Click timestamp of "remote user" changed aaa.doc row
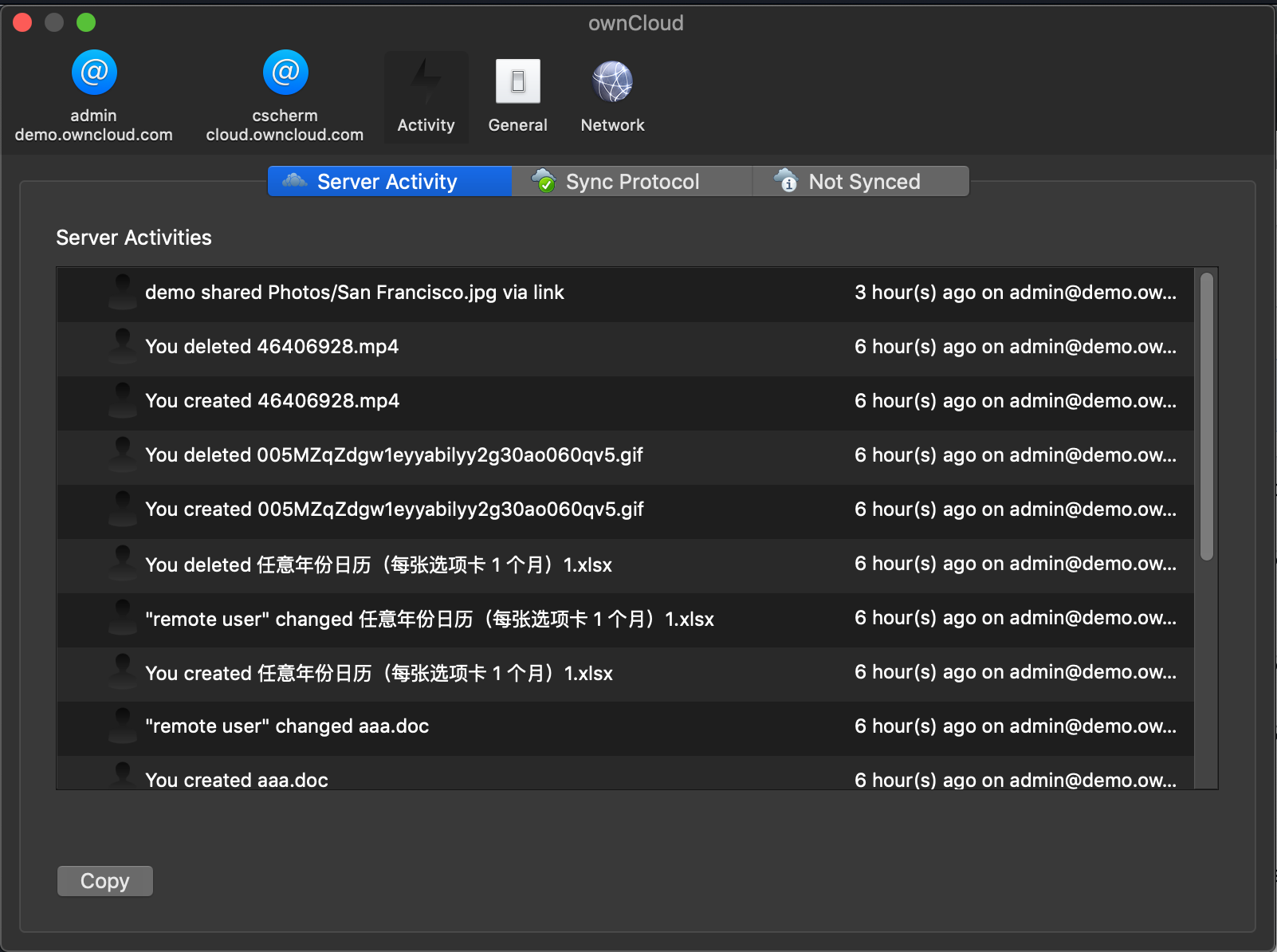This screenshot has height=952, width=1277. tap(1016, 726)
